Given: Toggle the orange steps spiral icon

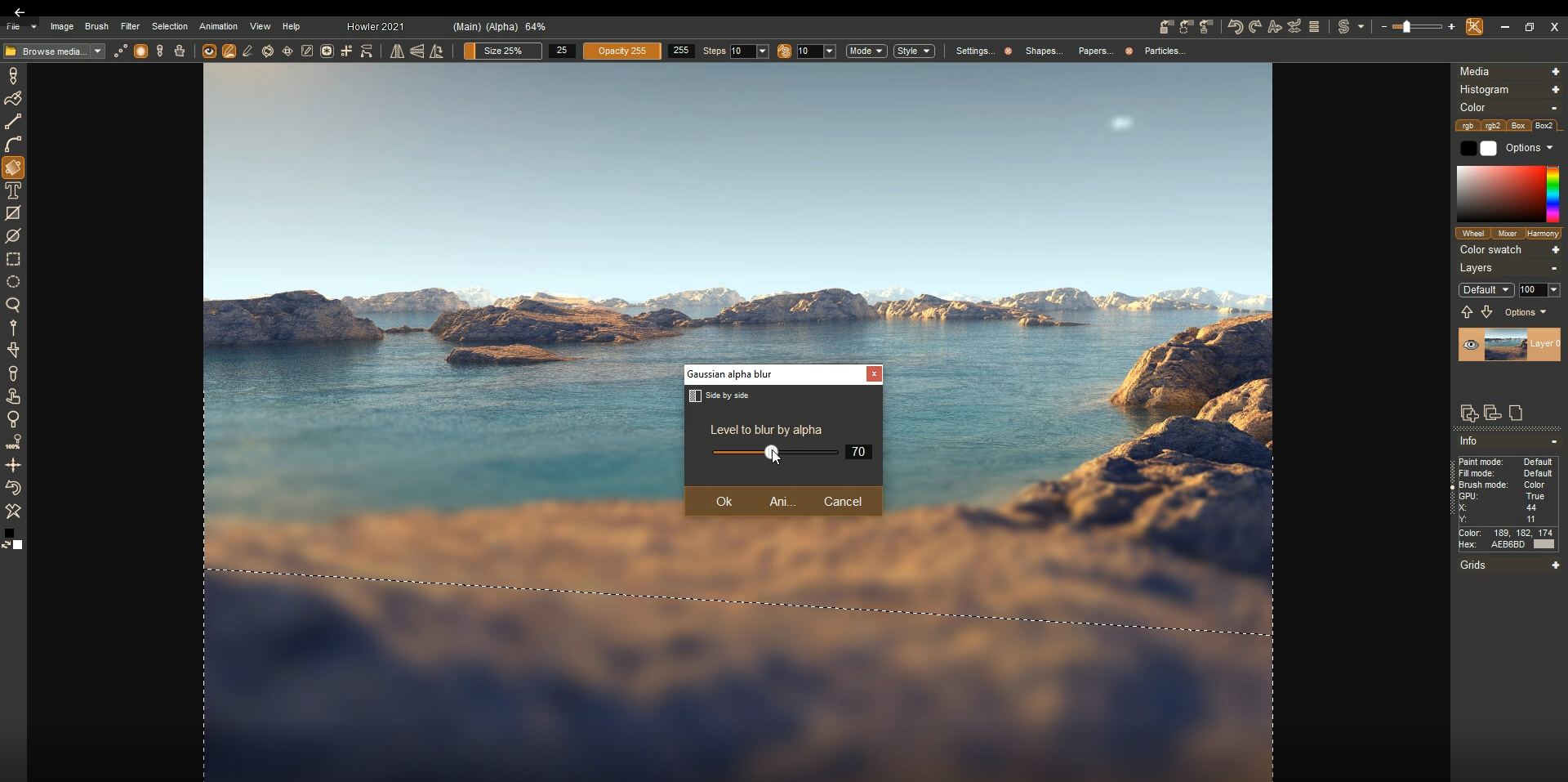Looking at the screenshot, I should click(784, 51).
